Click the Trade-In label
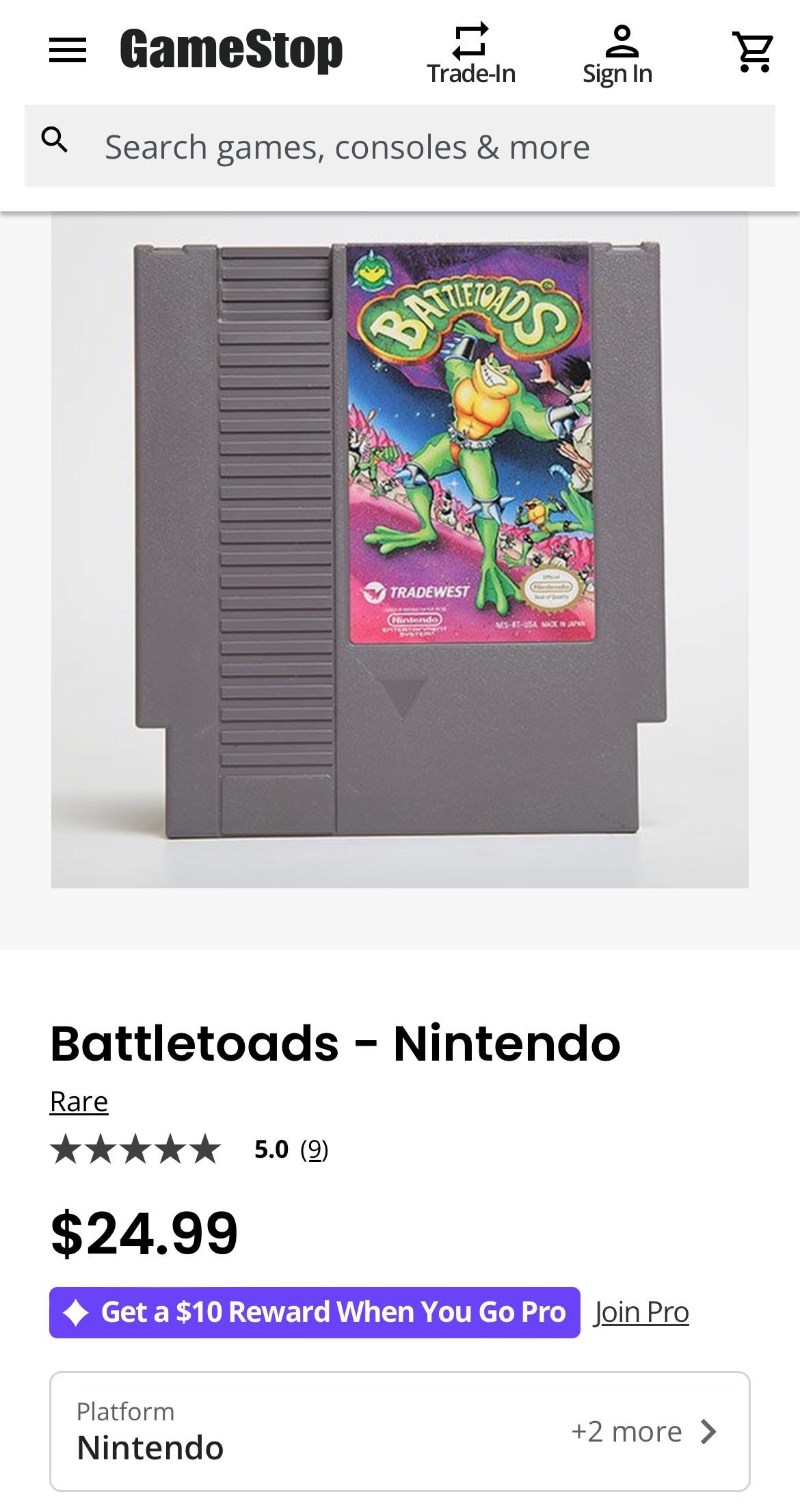The image size is (800, 1512). click(x=471, y=74)
